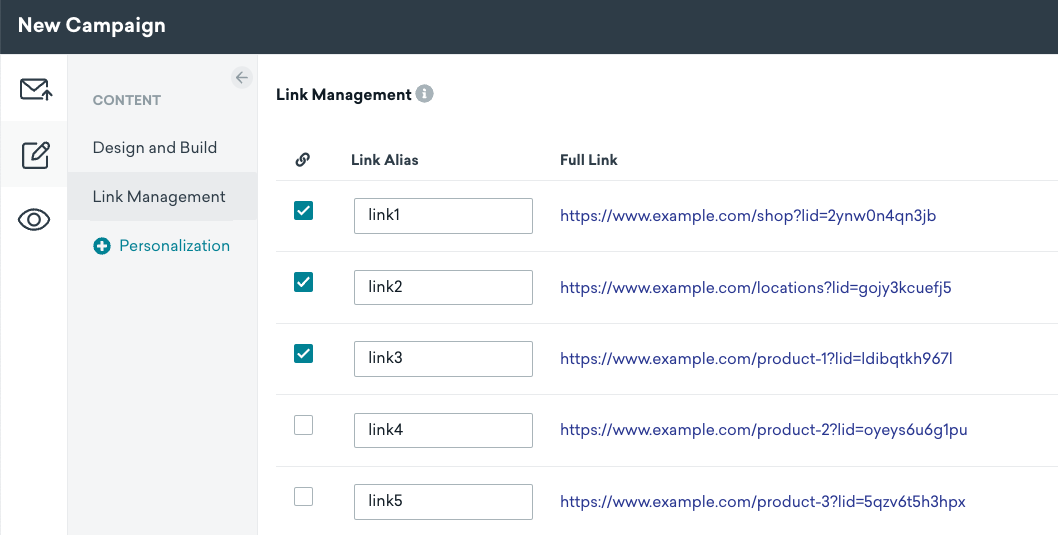This screenshot has width=1058, height=535.
Task: Edit the link3 alias field
Action: [x=443, y=359]
